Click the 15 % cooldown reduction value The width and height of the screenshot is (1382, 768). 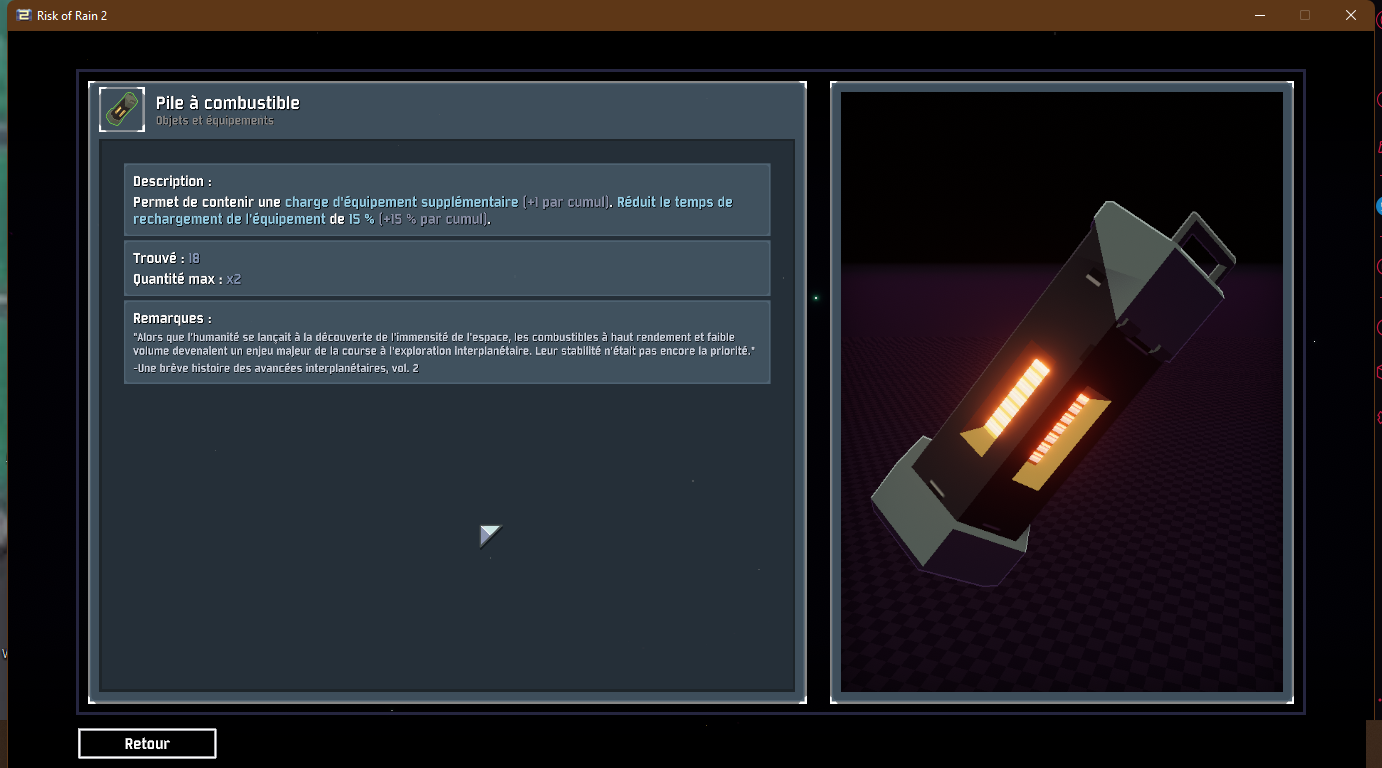click(x=361, y=220)
